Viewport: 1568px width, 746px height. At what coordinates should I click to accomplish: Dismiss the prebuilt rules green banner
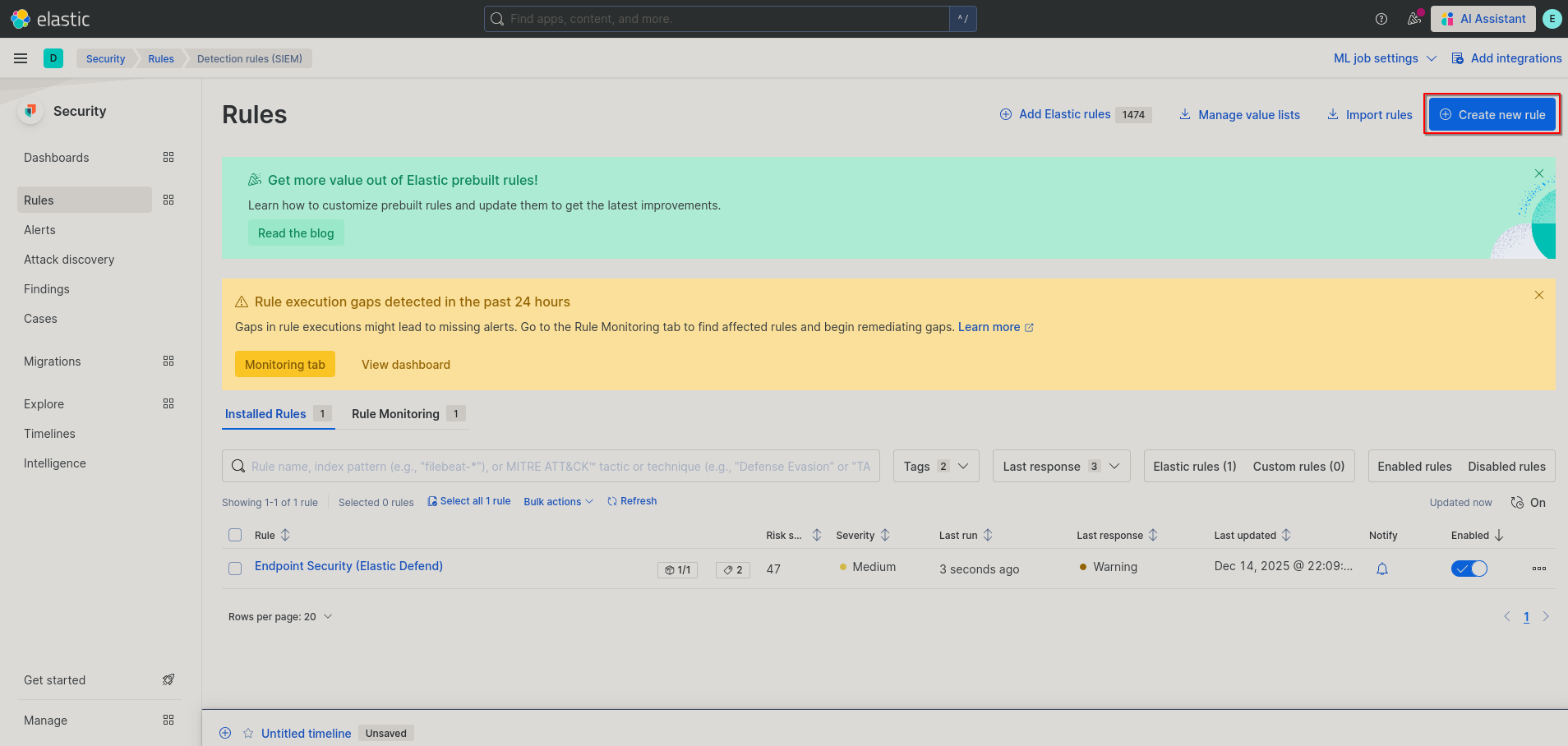1539,173
